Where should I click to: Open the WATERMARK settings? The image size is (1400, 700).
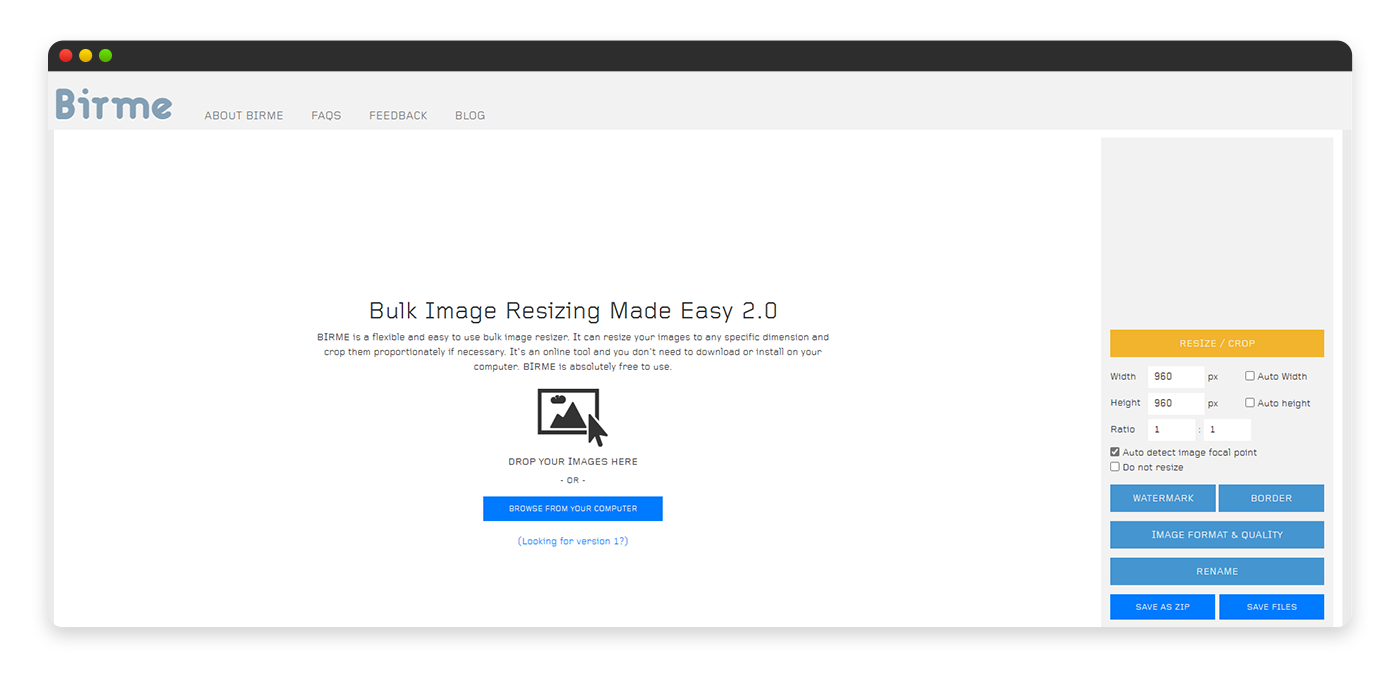coord(1163,498)
